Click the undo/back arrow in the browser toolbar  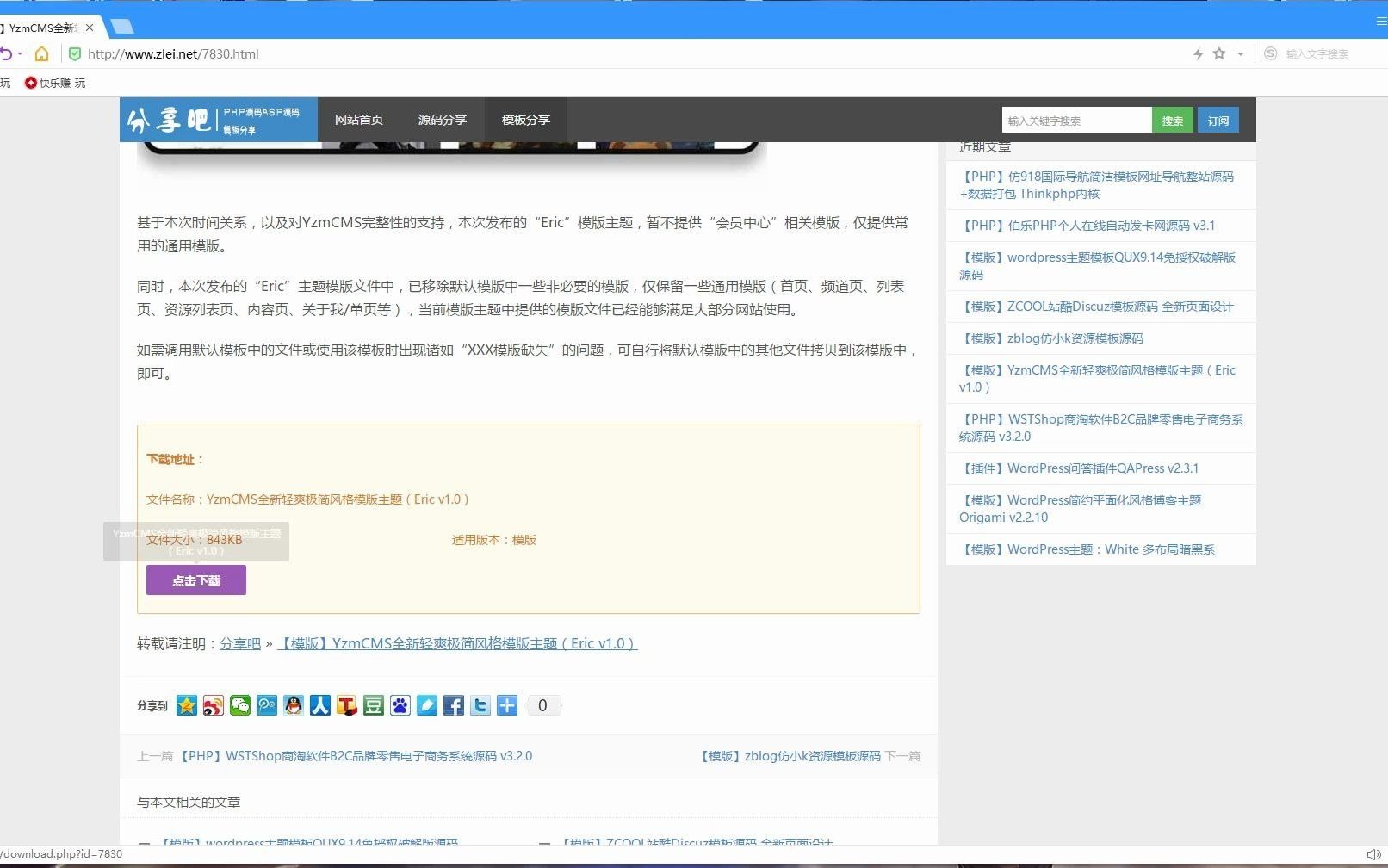6,53
